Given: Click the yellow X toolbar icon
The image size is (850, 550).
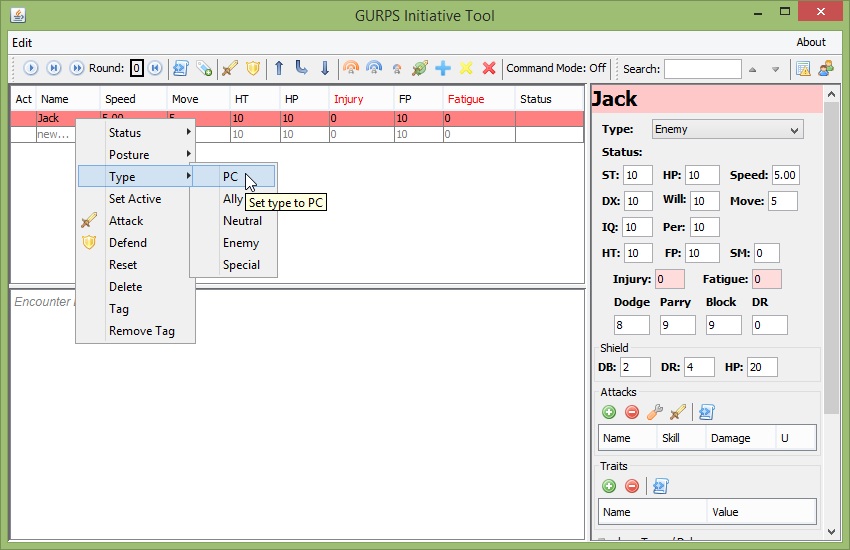Looking at the screenshot, I should 466,68.
